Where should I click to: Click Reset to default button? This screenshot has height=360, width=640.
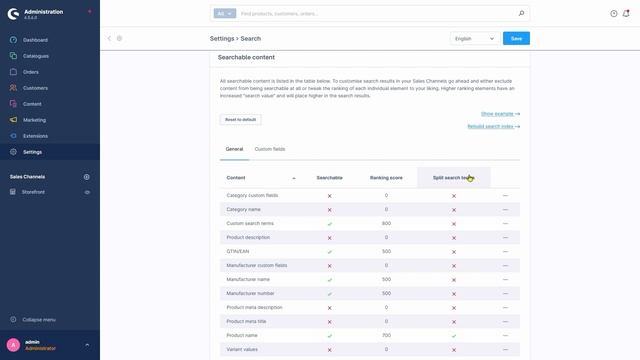pos(240,120)
